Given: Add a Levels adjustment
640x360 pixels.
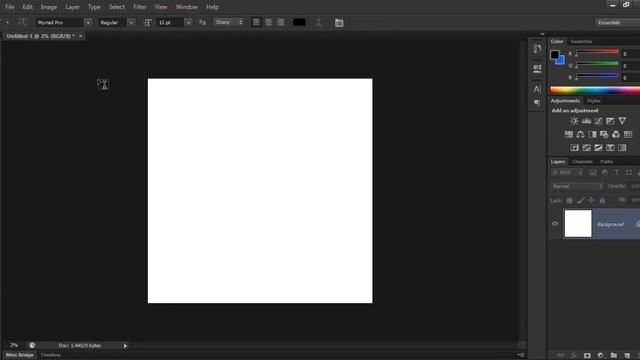Looking at the screenshot, I should pyautogui.click(x=586, y=121).
